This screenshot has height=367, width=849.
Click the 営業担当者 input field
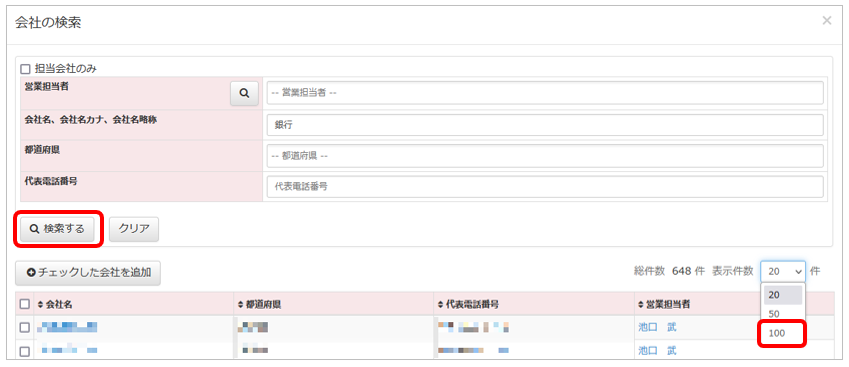545,93
